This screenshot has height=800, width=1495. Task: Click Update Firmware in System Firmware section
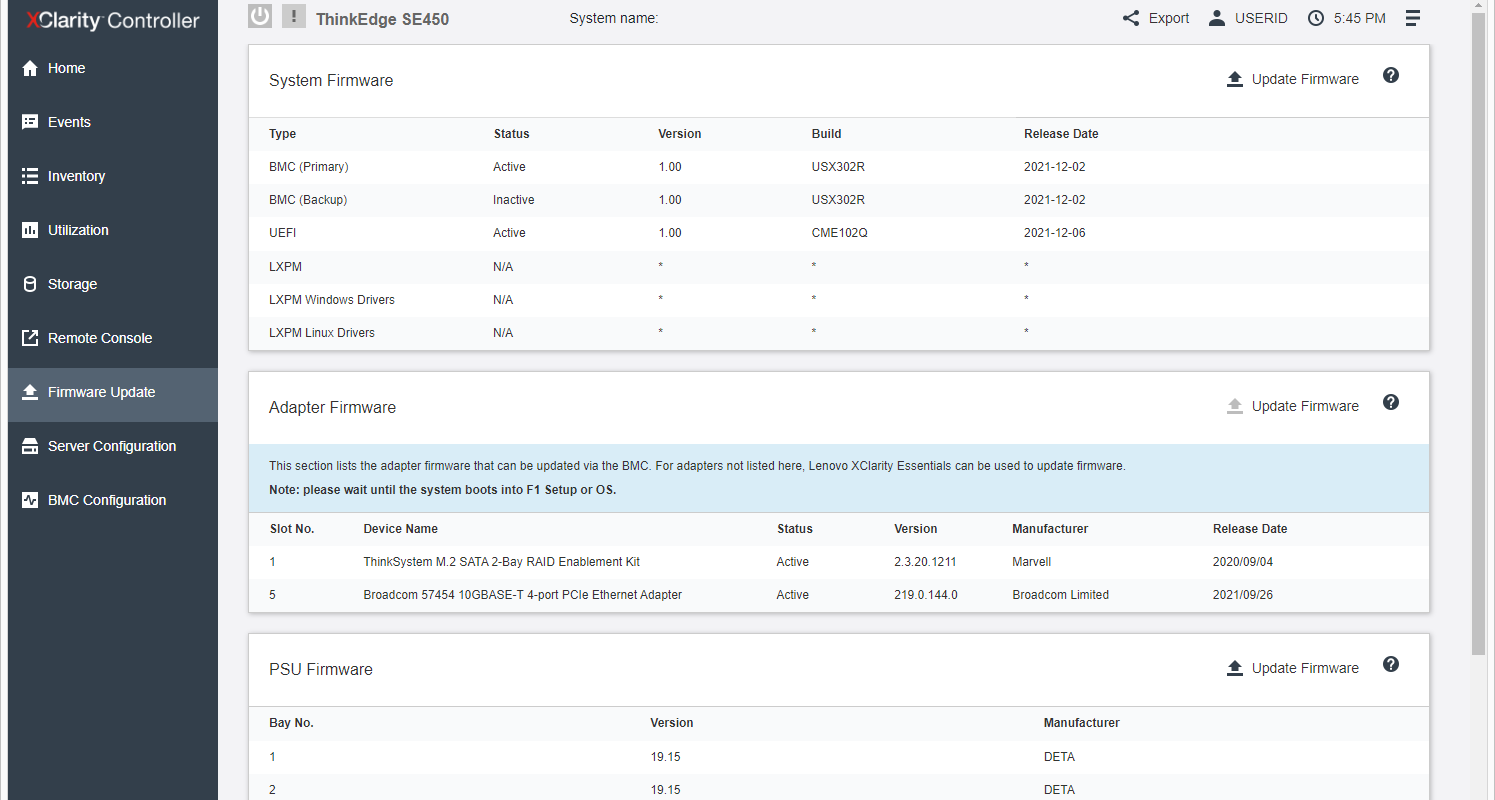pyautogui.click(x=1305, y=79)
